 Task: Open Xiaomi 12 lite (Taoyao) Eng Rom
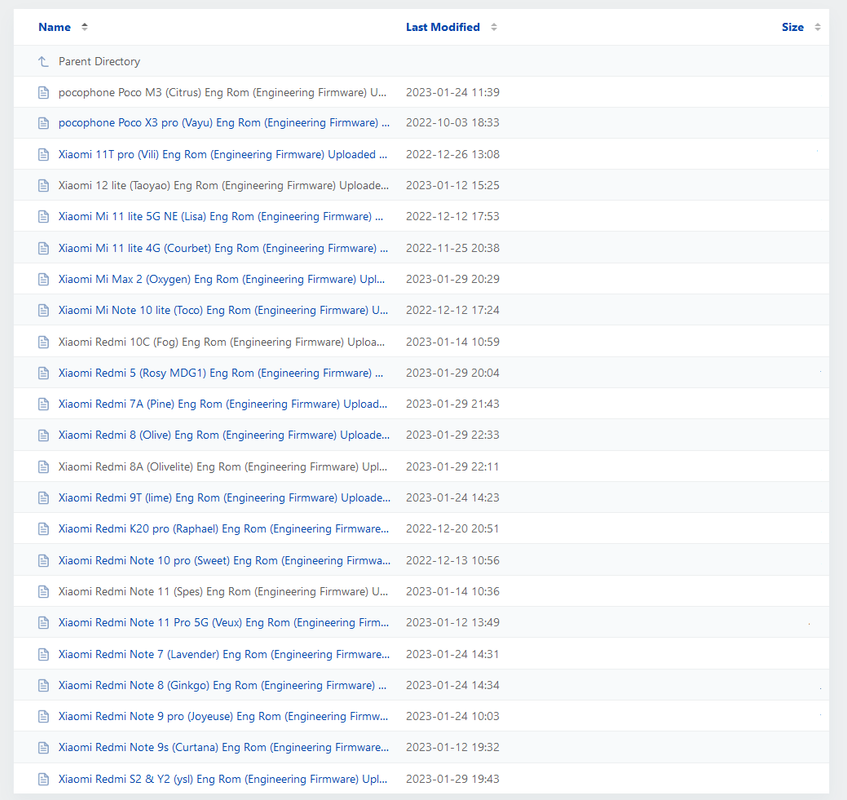pyautogui.click(x=224, y=185)
